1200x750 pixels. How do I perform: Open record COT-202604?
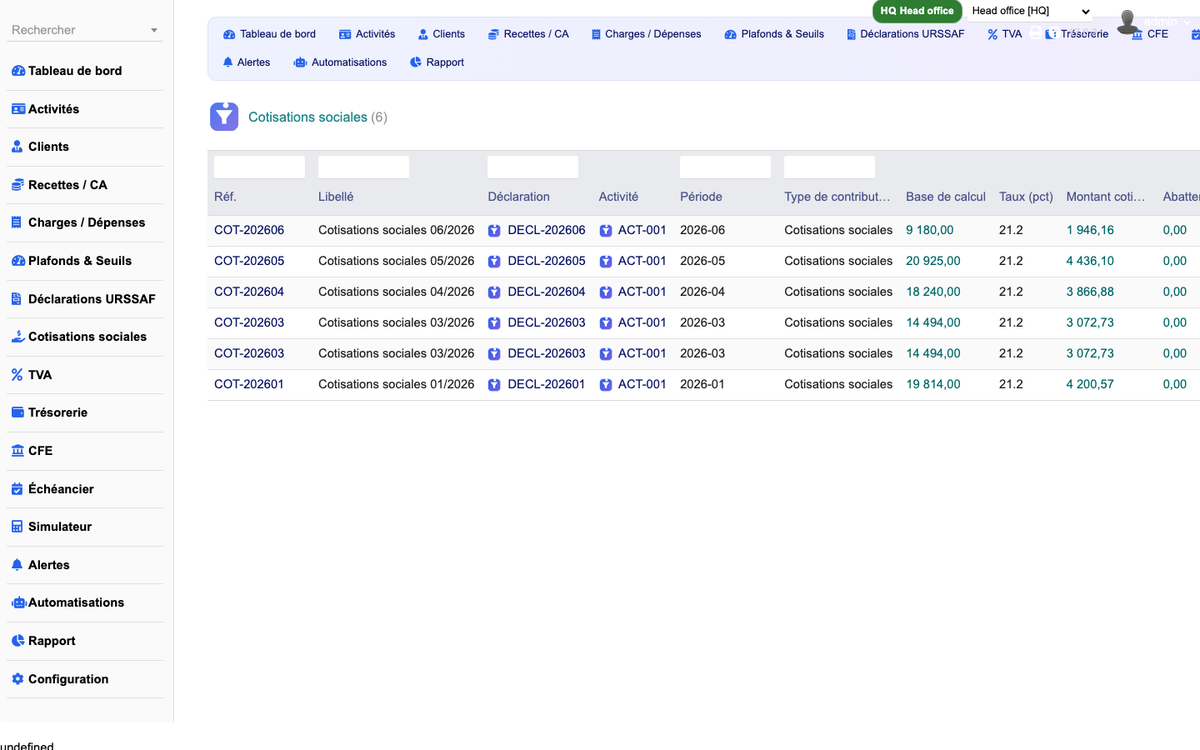(x=249, y=292)
